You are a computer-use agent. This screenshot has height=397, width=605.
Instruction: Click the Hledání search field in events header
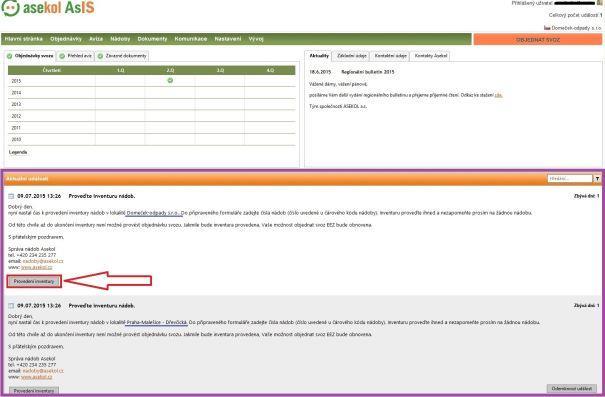pos(570,179)
